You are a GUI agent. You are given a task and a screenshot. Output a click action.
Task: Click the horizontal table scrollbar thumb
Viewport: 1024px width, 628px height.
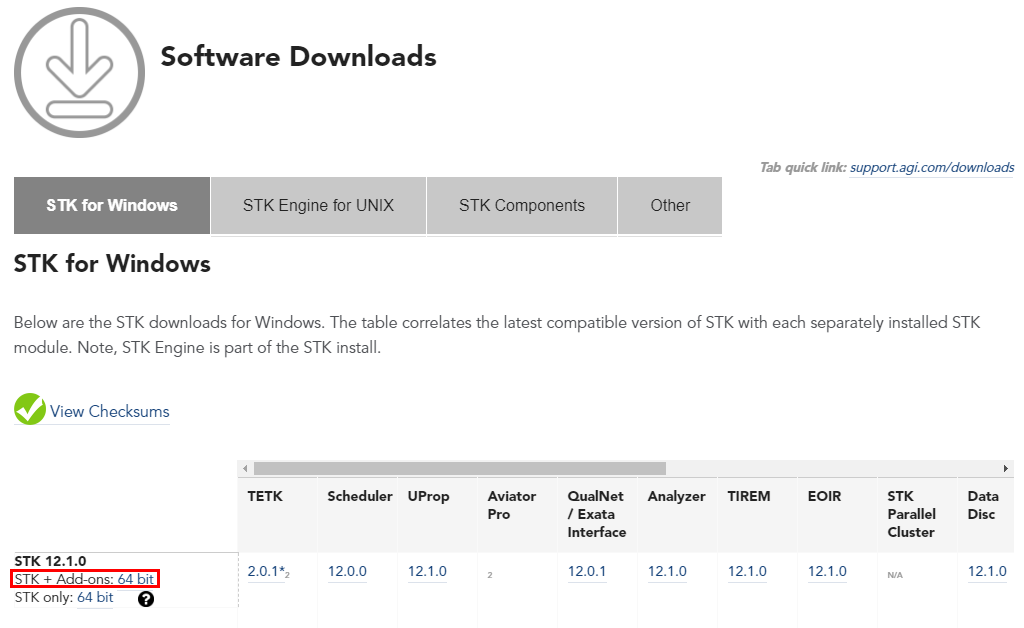pyautogui.click(x=460, y=468)
